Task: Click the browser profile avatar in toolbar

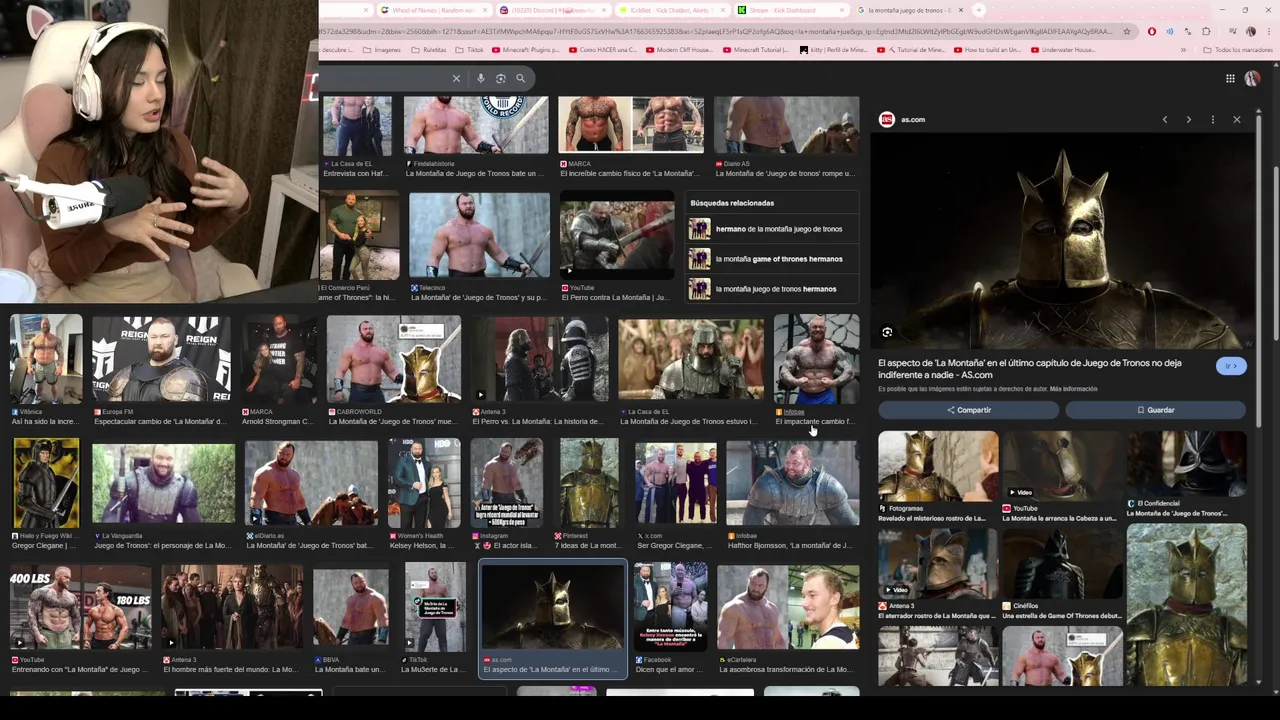Action: [1251, 31]
